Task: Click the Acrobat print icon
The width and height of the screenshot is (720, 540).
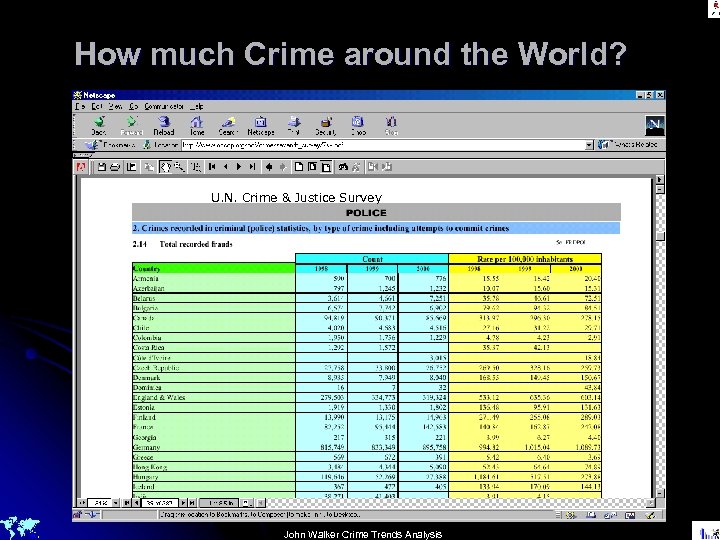Action: click(115, 167)
